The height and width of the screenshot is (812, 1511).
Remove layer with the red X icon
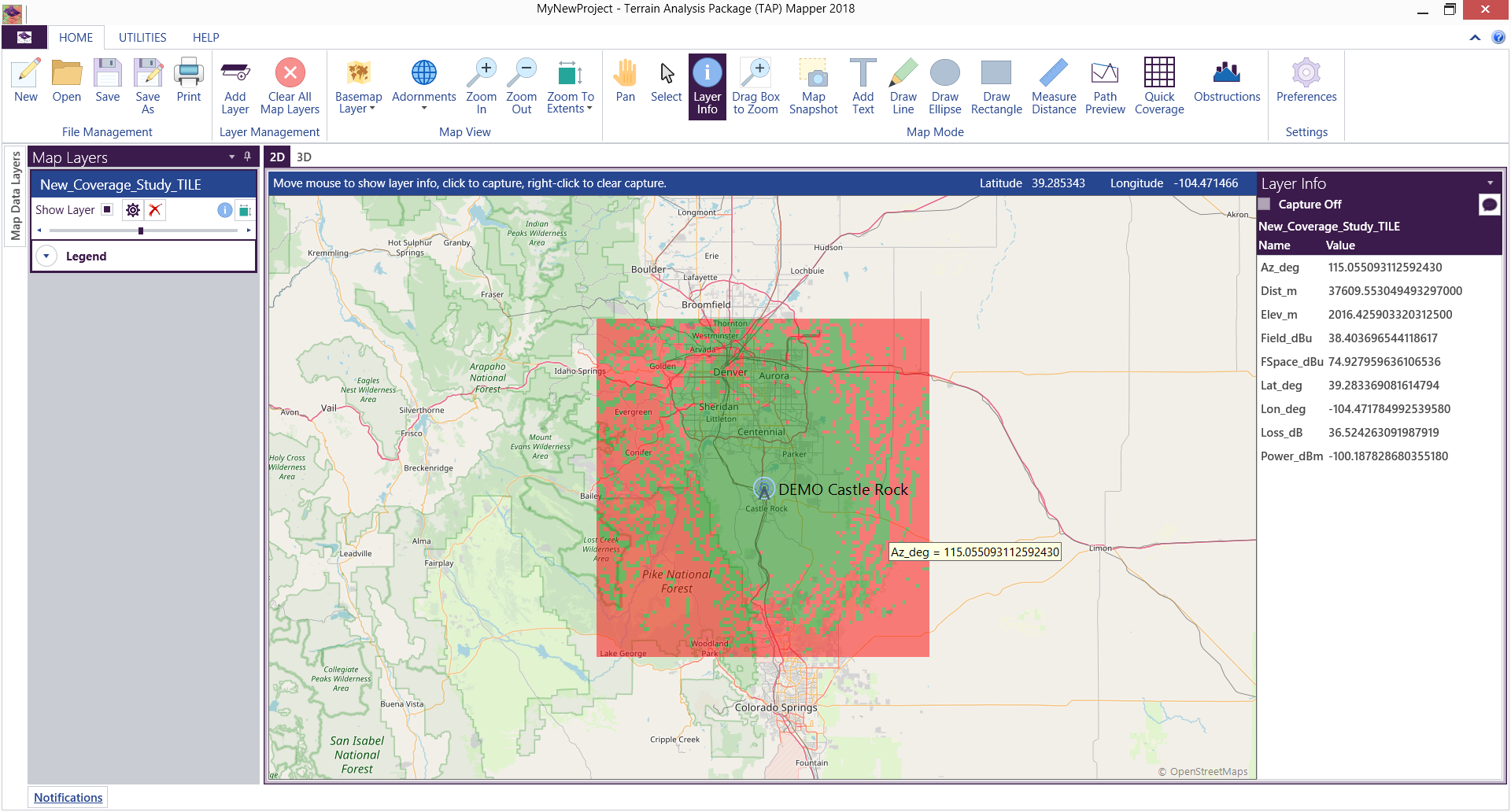pyautogui.click(x=155, y=210)
